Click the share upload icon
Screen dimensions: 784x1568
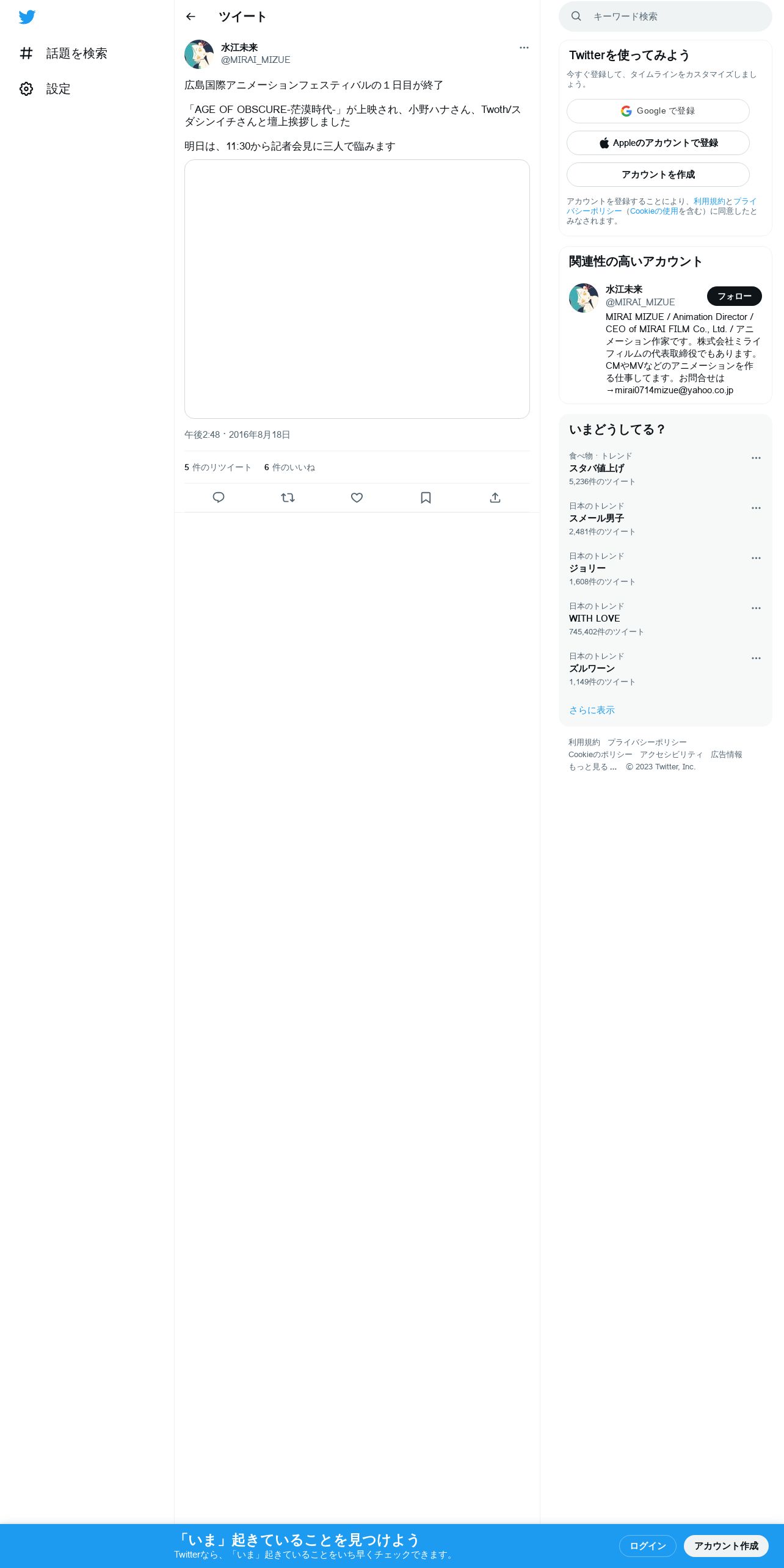tap(495, 498)
